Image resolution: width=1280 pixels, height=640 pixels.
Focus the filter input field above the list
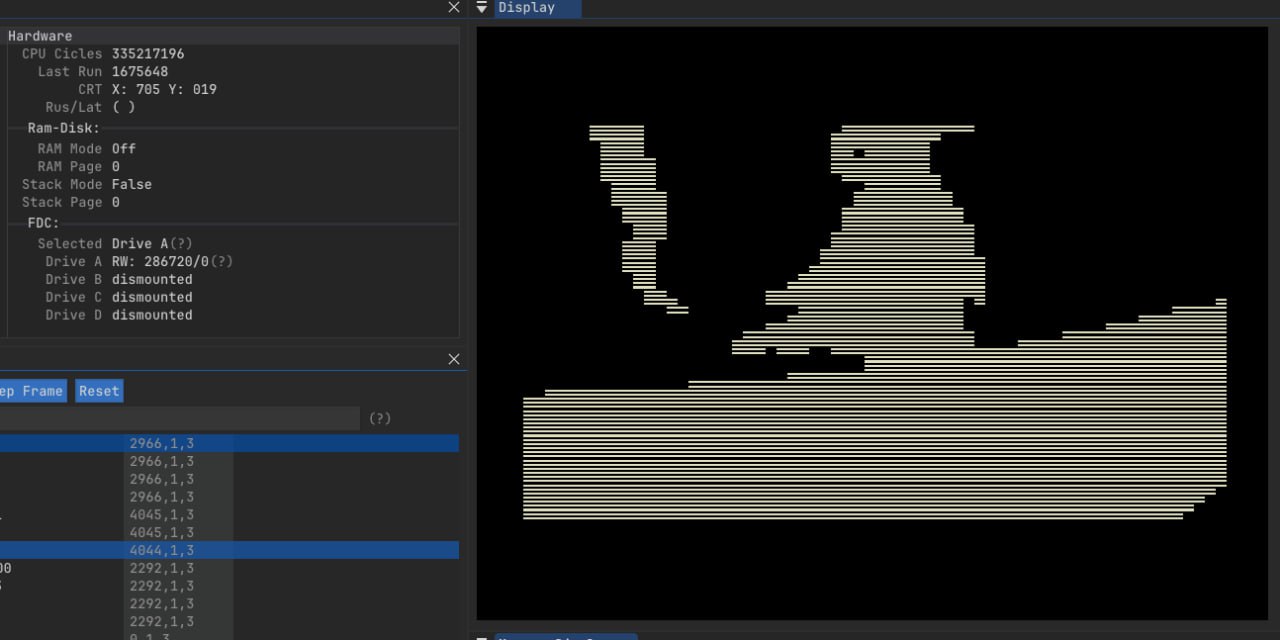180,419
